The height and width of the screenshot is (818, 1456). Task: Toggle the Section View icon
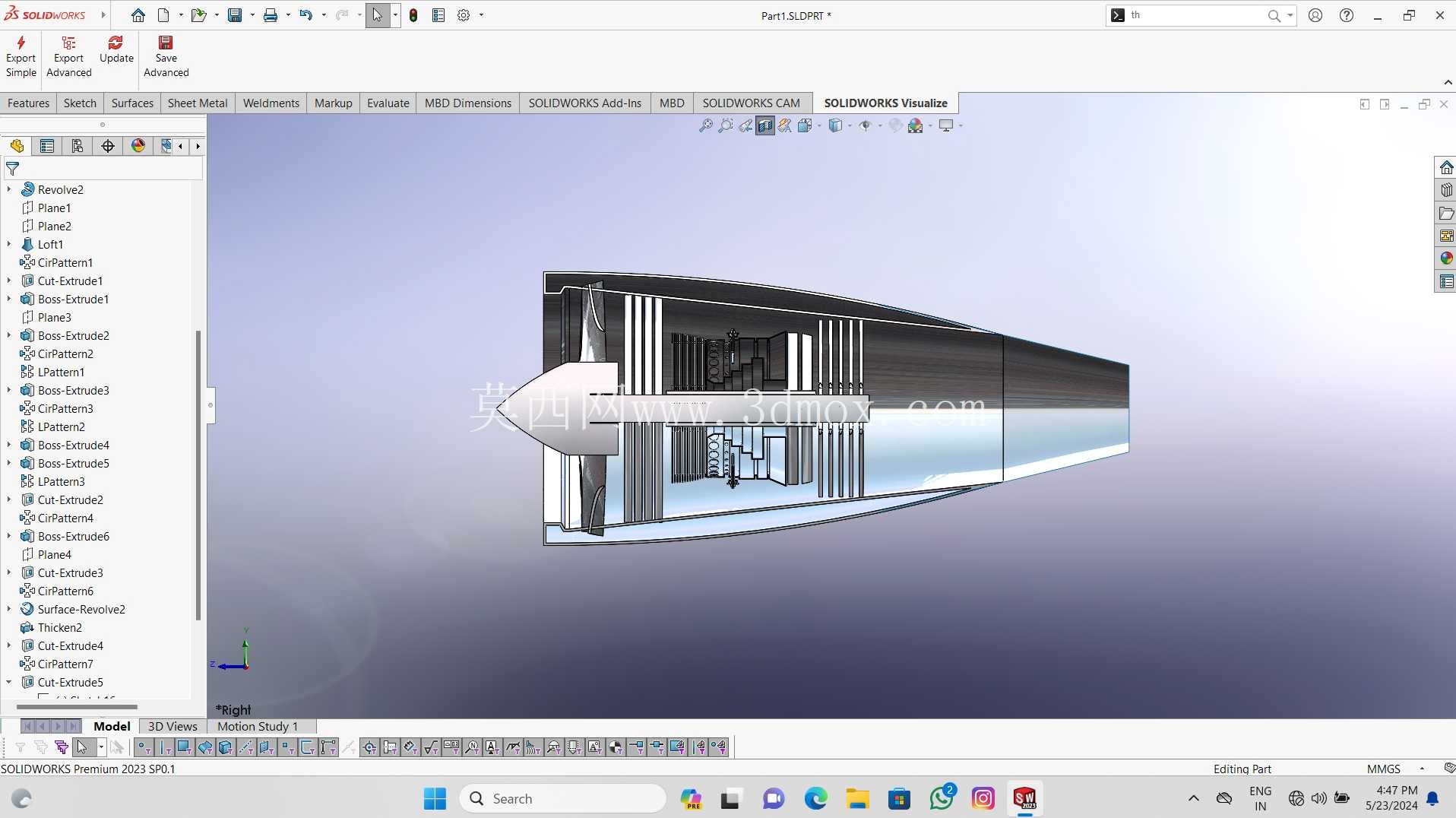765,125
